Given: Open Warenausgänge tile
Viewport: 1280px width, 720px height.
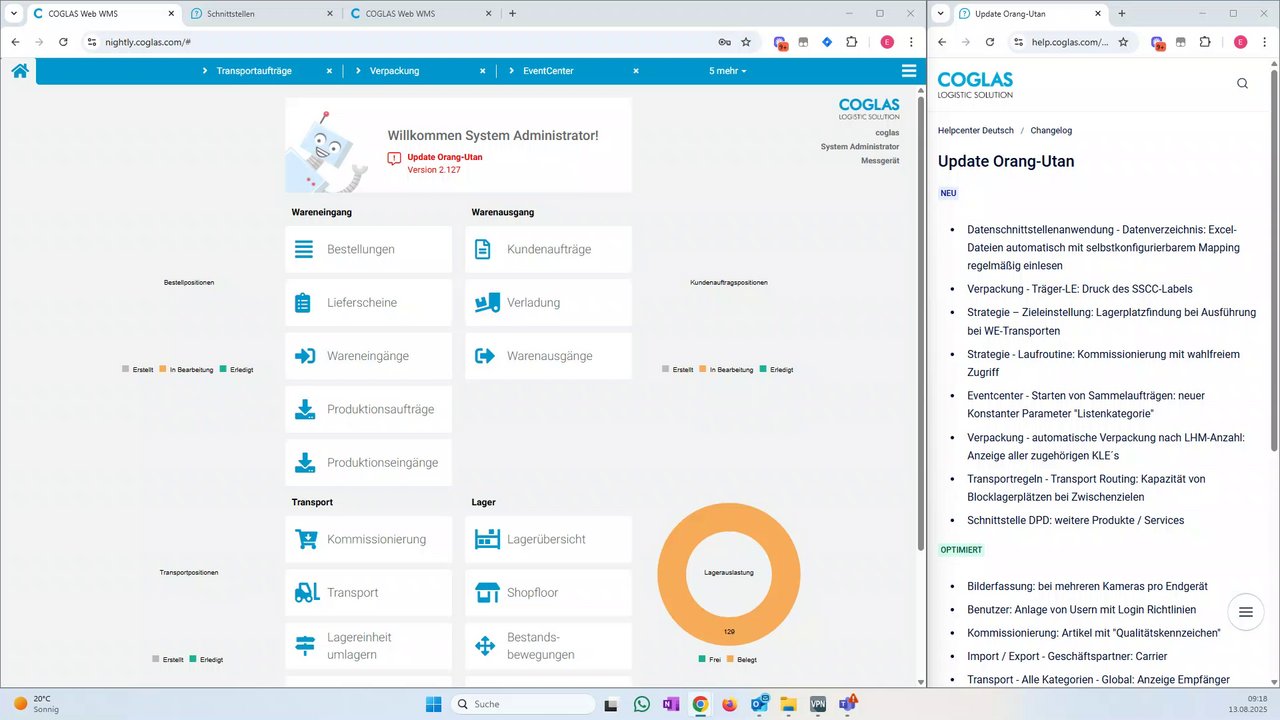Looking at the screenshot, I should (x=548, y=356).
